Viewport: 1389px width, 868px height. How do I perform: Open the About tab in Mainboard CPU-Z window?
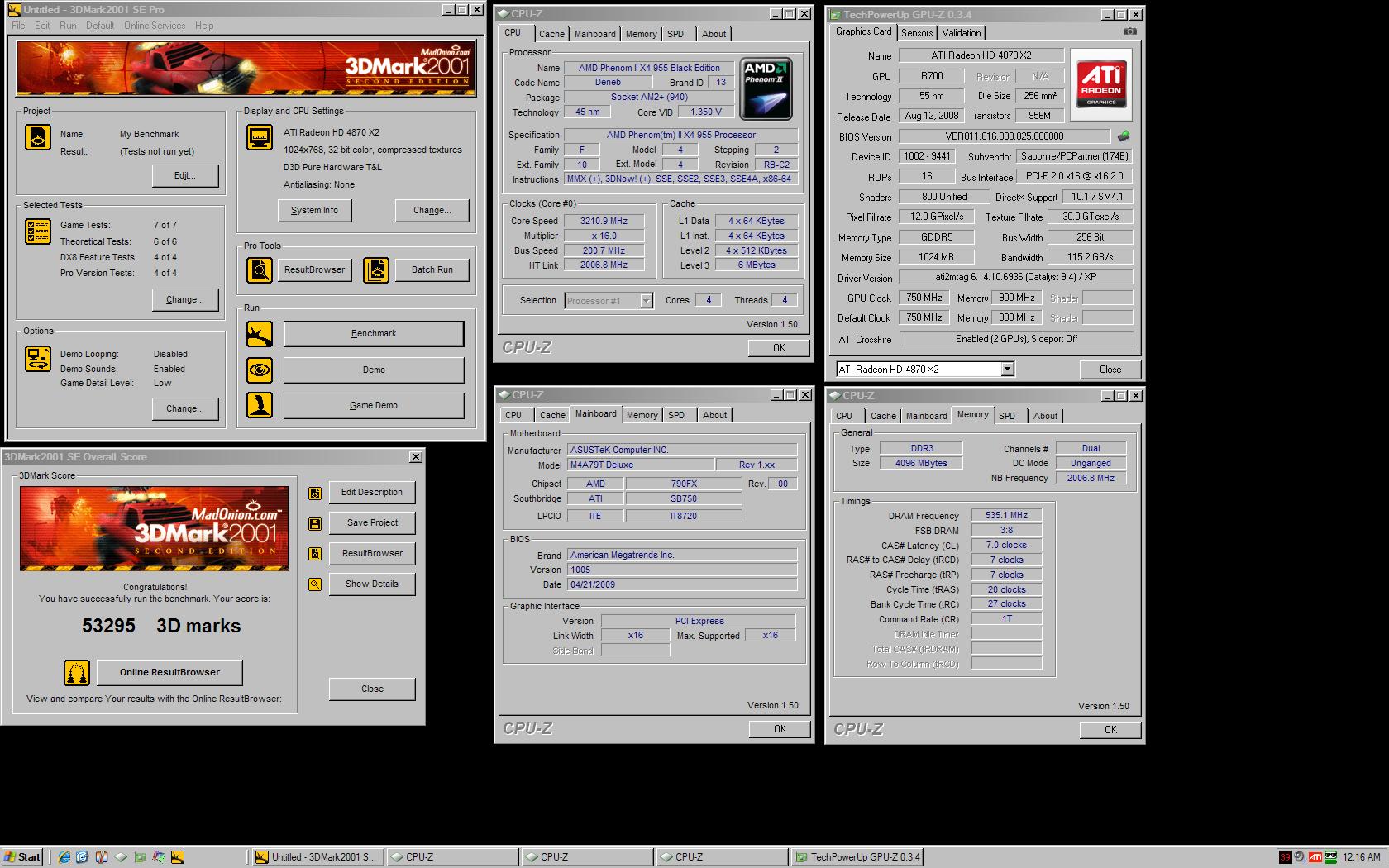[x=715, y=415]
